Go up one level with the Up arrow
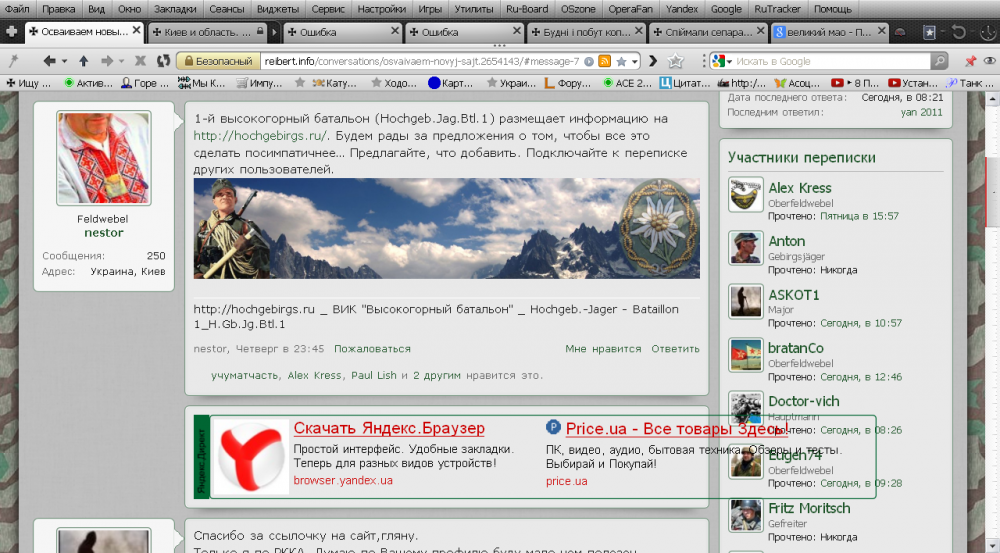Image resolution: width=1000 pixels, height=553 pixels. [x=84, y=61]
